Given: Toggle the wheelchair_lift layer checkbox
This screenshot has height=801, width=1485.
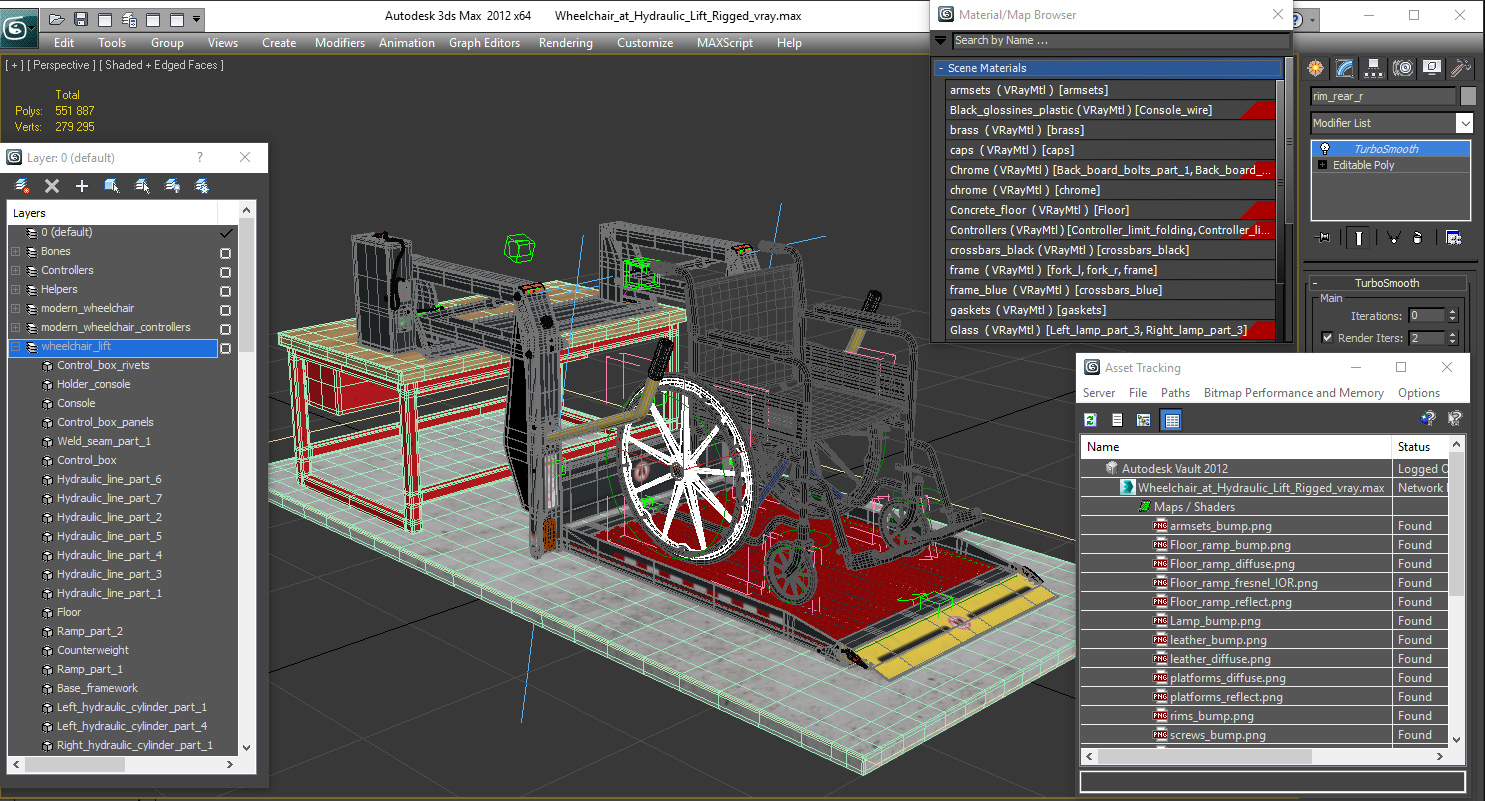Looking at the screenshot, I should pos(225,348).
